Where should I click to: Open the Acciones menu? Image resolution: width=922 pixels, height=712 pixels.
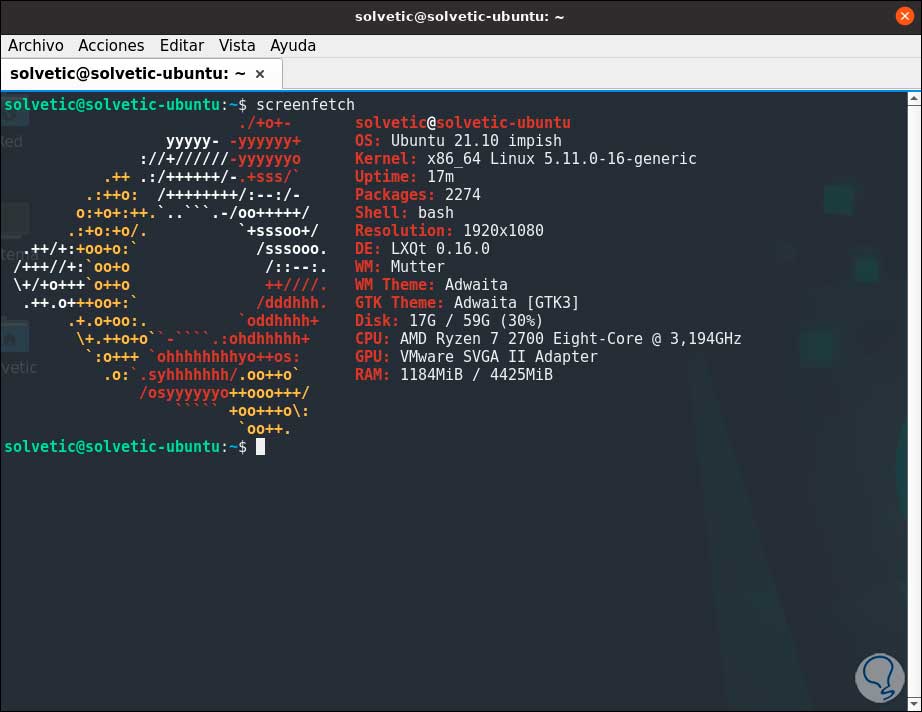(x=111, y=45)
